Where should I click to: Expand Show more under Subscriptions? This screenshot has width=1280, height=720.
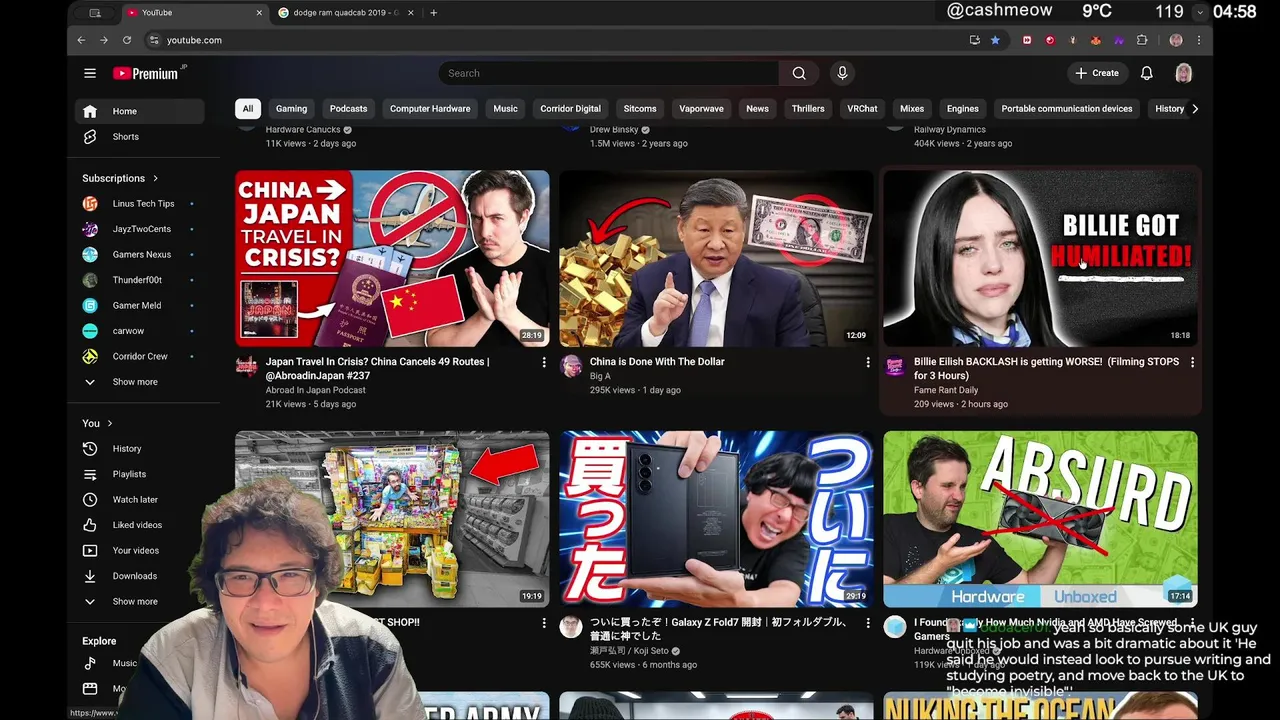(x=139, y=382)
